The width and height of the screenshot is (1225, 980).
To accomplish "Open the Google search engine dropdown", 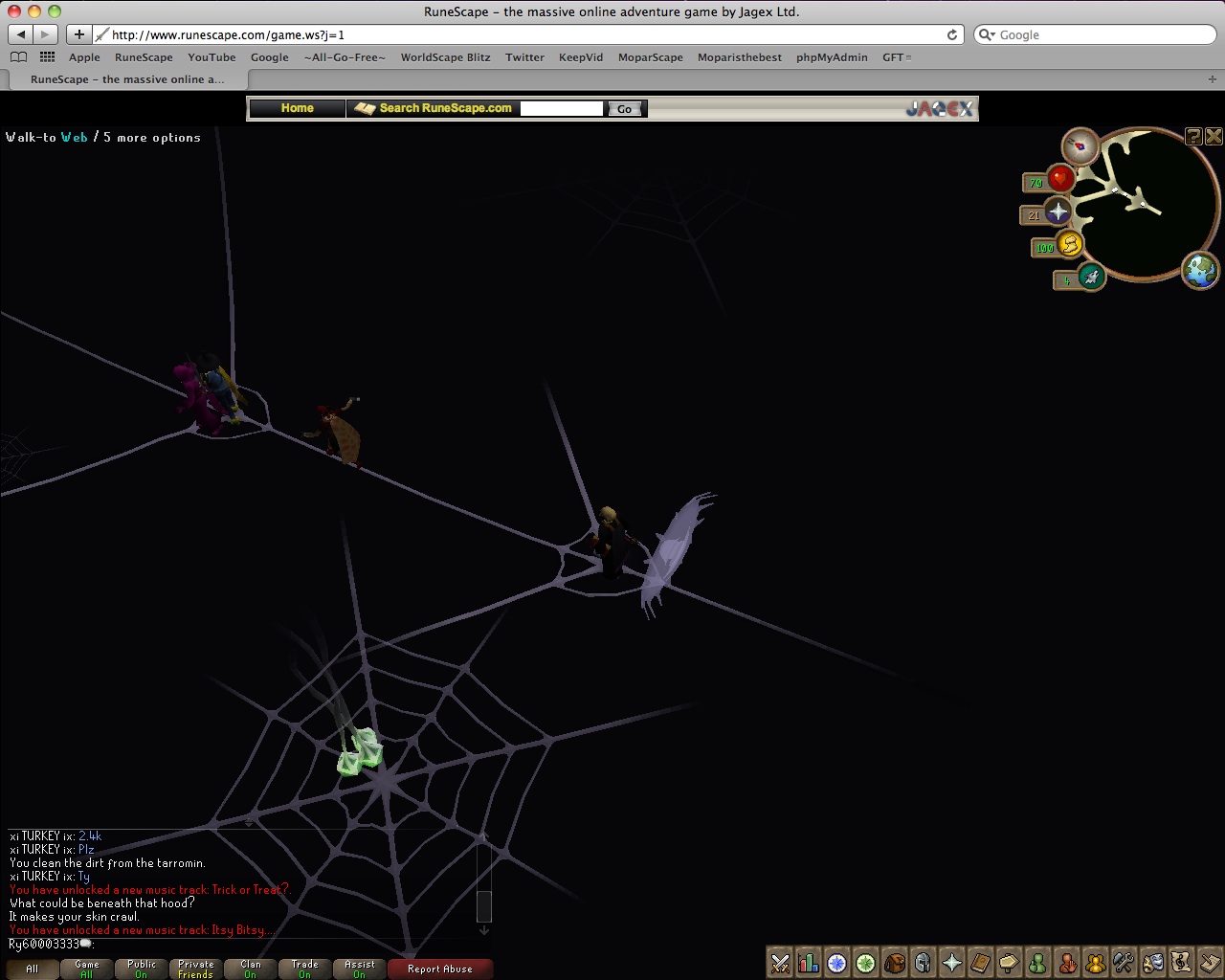I will pyautogui.click(x=988, y=34).
